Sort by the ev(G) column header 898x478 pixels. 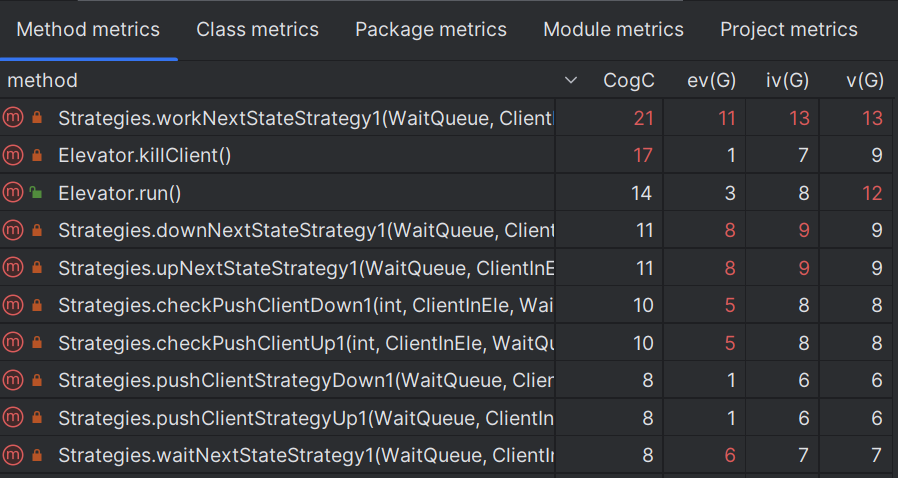(711, 80)
